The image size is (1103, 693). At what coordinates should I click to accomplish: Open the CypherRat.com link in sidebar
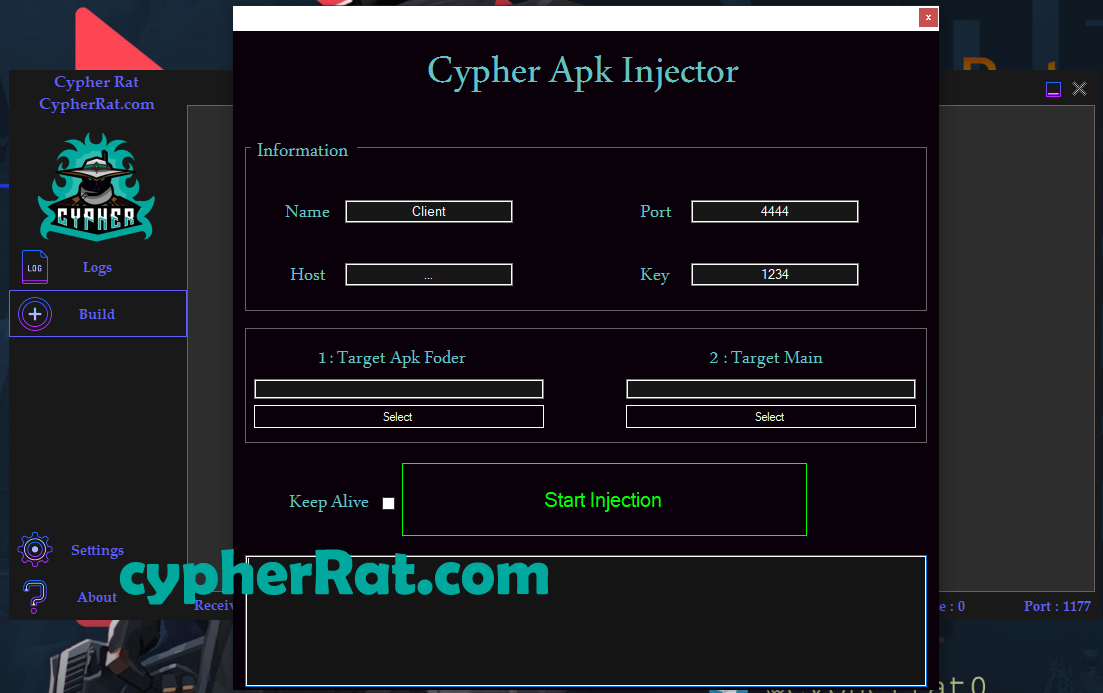point(97,104)
